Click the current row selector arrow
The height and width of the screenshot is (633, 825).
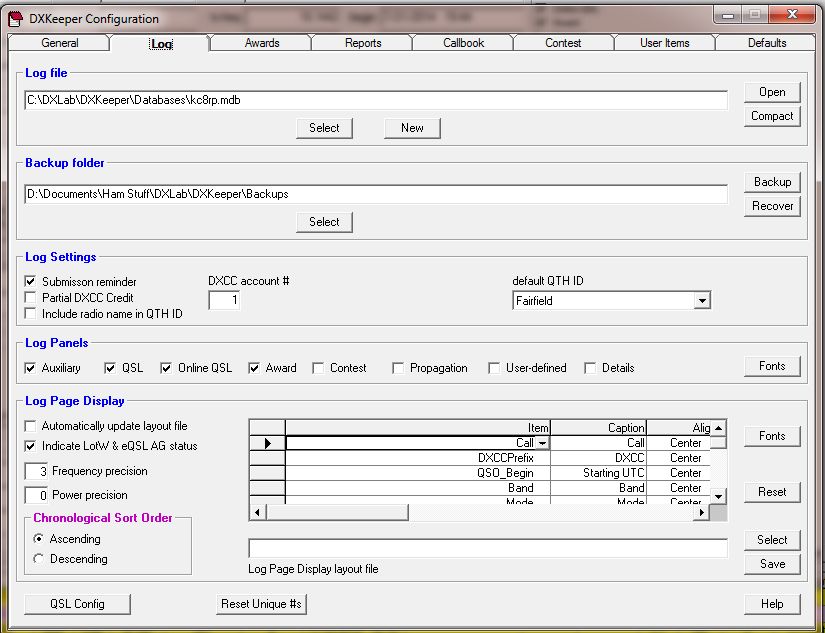coord(267,443)
